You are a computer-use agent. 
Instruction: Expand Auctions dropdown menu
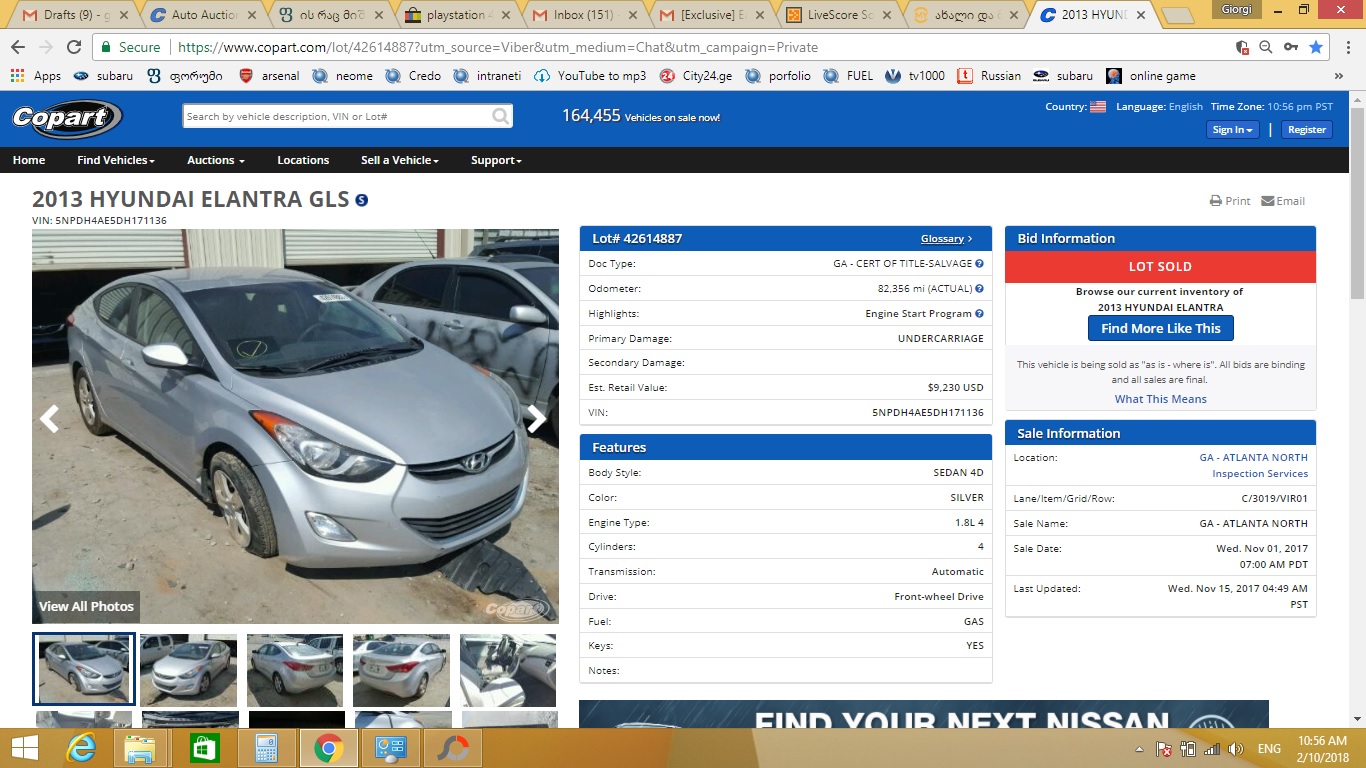[x=216, y=160]
